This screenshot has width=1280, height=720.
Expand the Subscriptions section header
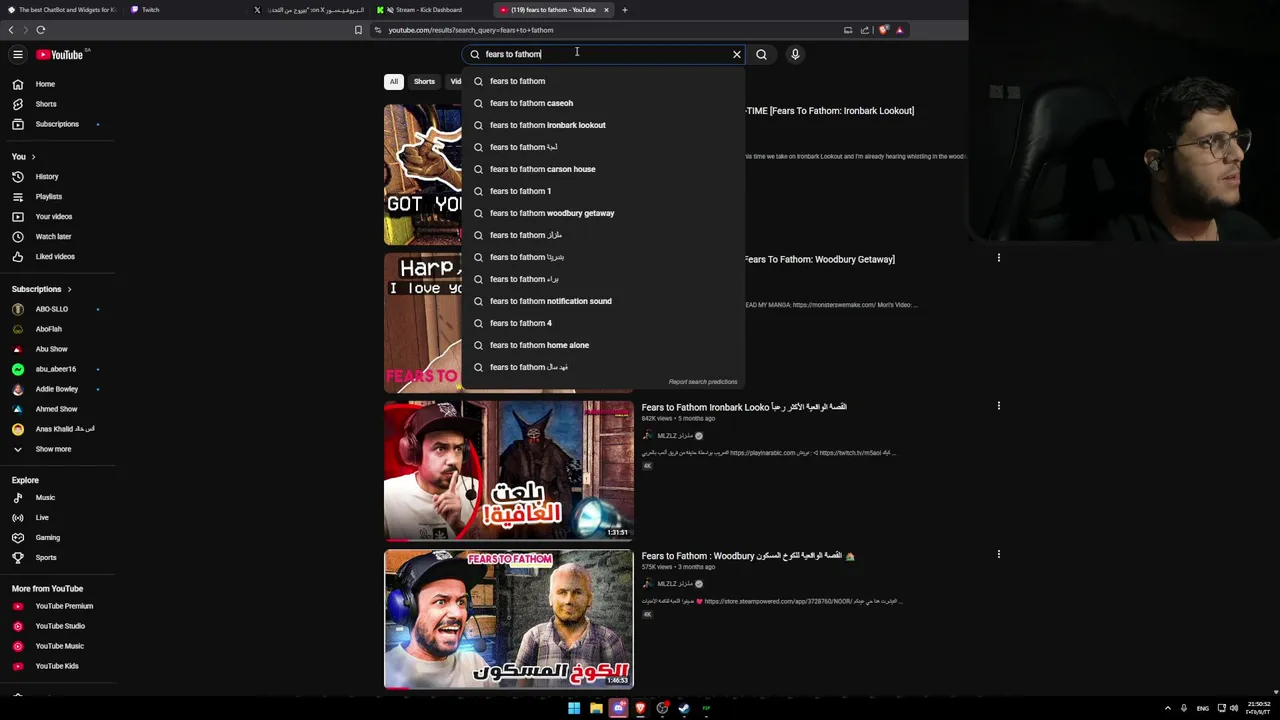coord(42,289)
